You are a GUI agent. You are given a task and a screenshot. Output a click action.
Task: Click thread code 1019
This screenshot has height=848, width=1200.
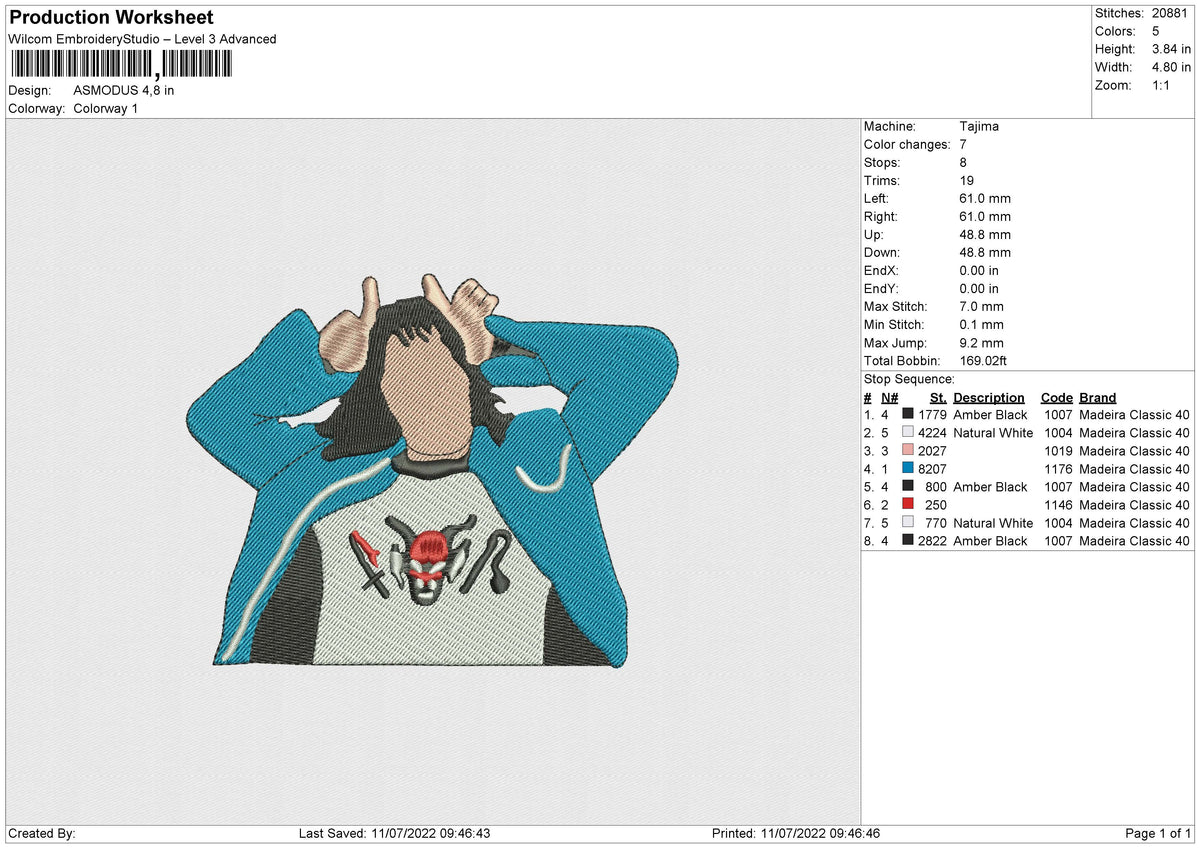[1059, 451]
